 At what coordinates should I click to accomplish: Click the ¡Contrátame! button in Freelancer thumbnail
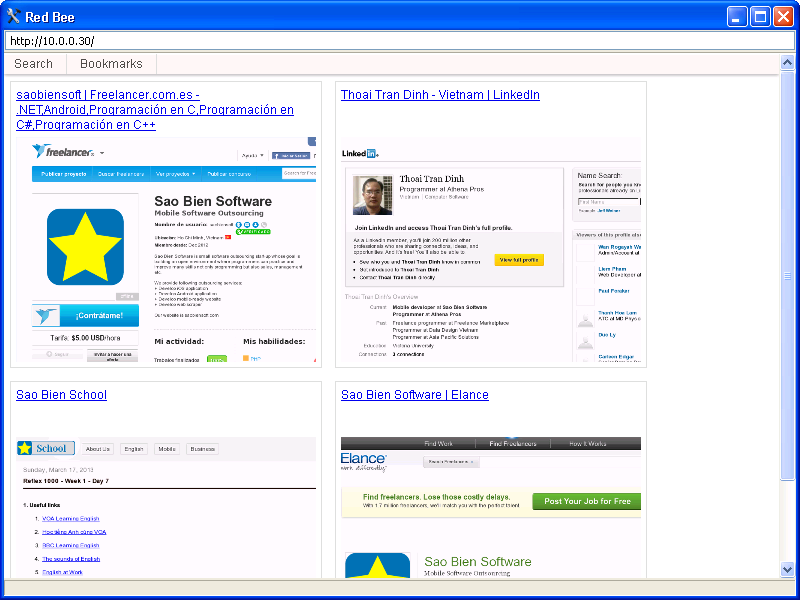click(85, 316)
